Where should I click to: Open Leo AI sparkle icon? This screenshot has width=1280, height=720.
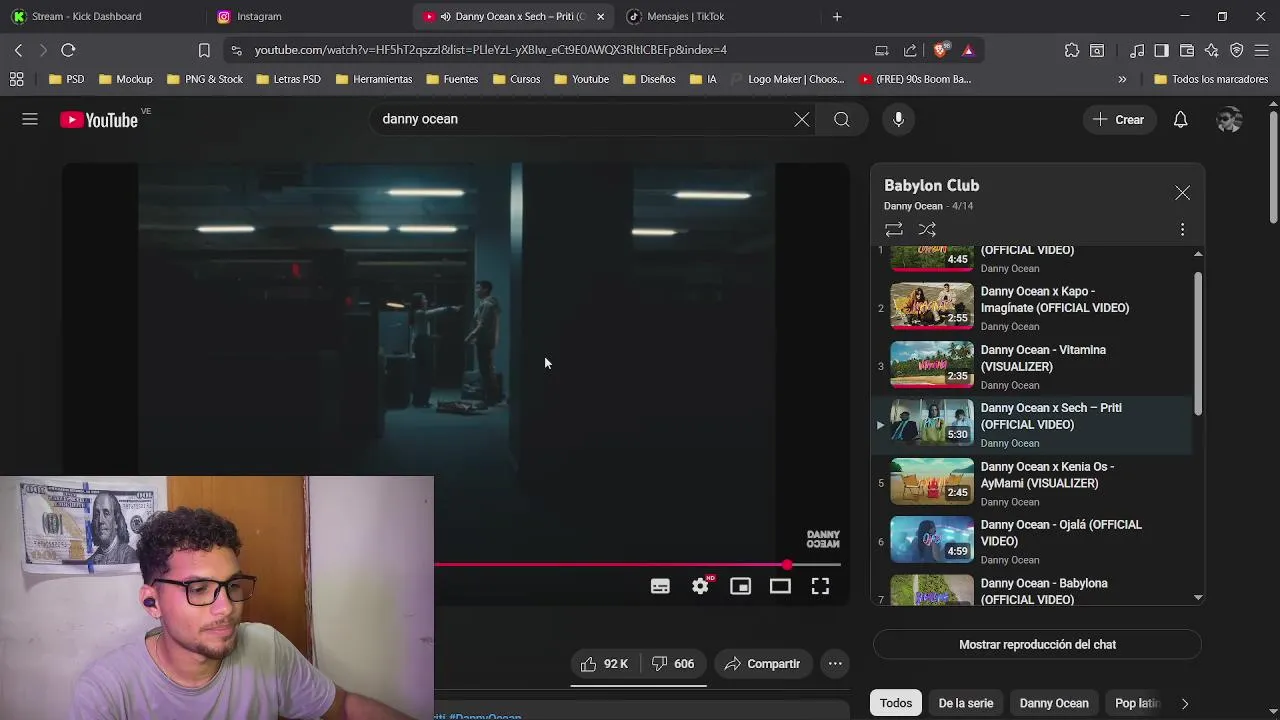point(1212,50)
